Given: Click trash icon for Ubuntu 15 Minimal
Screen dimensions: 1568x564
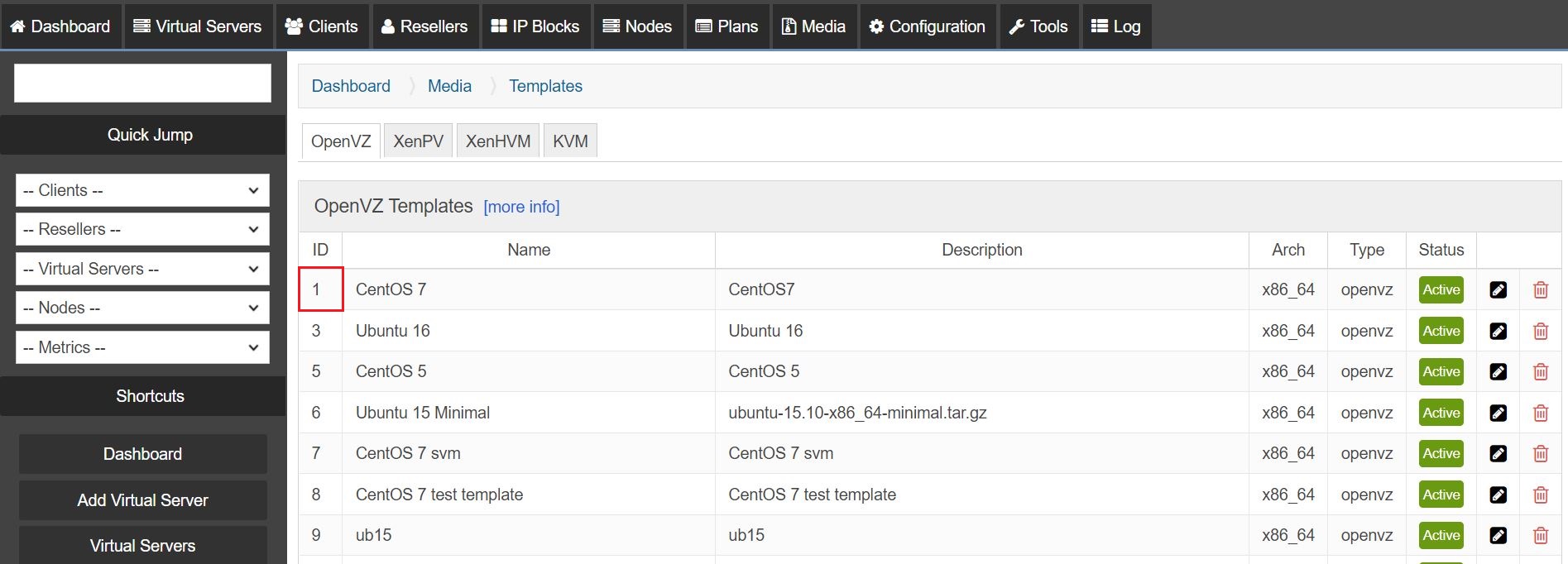Looking at the screenshot, I should [x=1540, y=413].
